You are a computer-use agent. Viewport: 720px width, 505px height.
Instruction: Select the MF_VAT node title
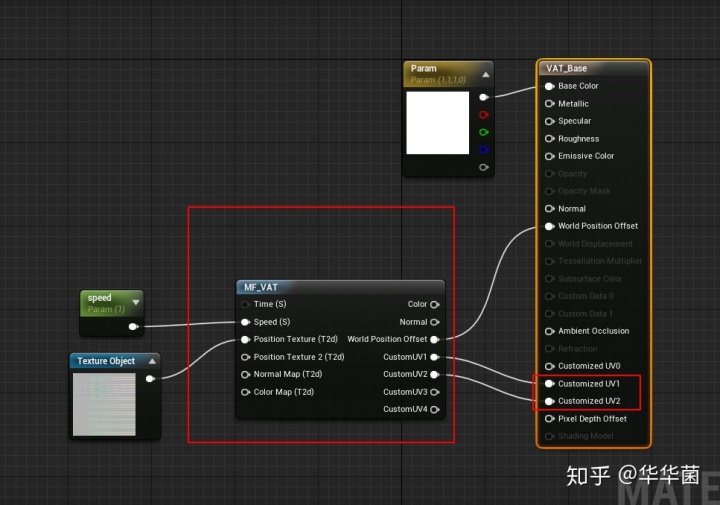(x=261, y=287)
